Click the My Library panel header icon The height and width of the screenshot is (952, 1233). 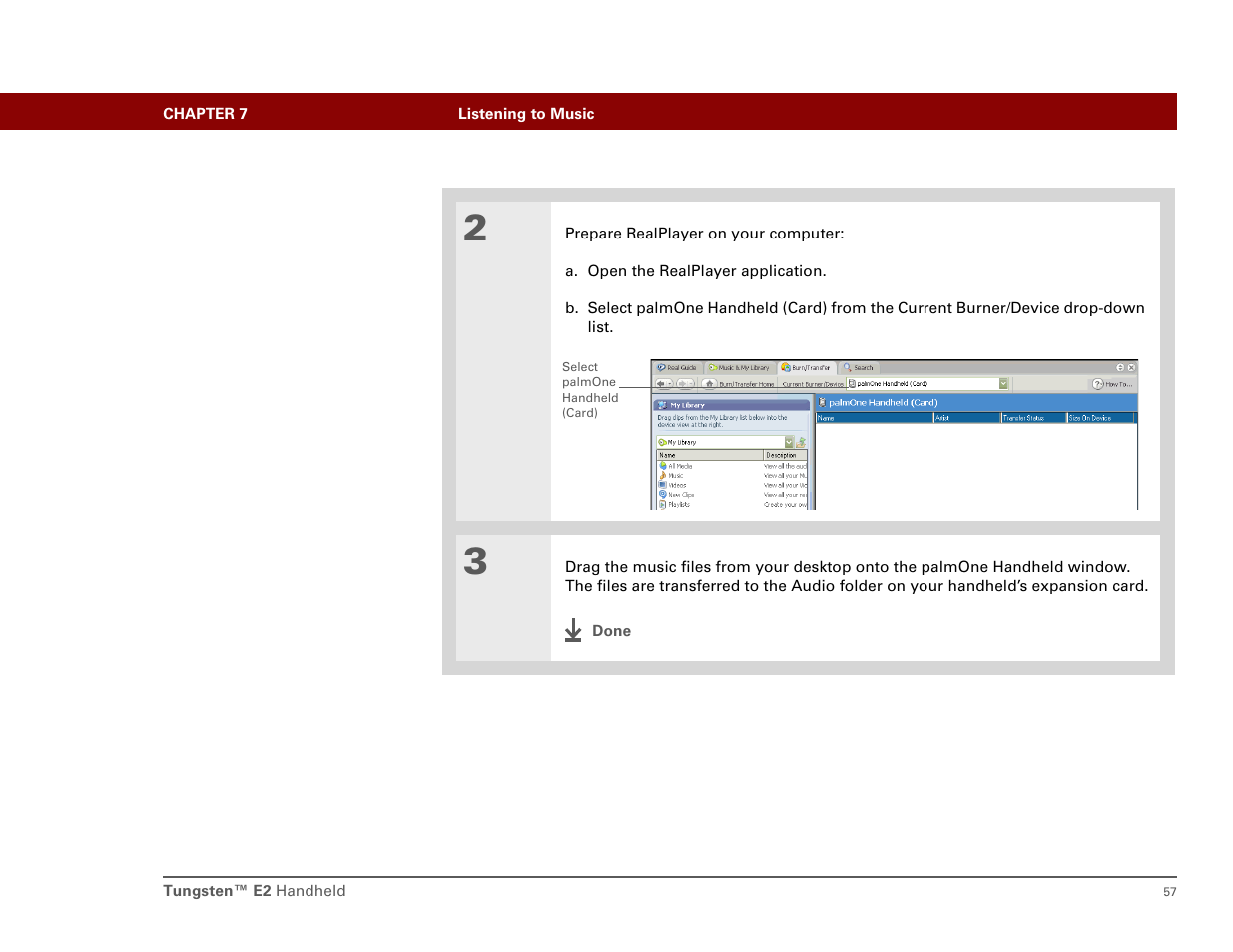click(662, 405)
